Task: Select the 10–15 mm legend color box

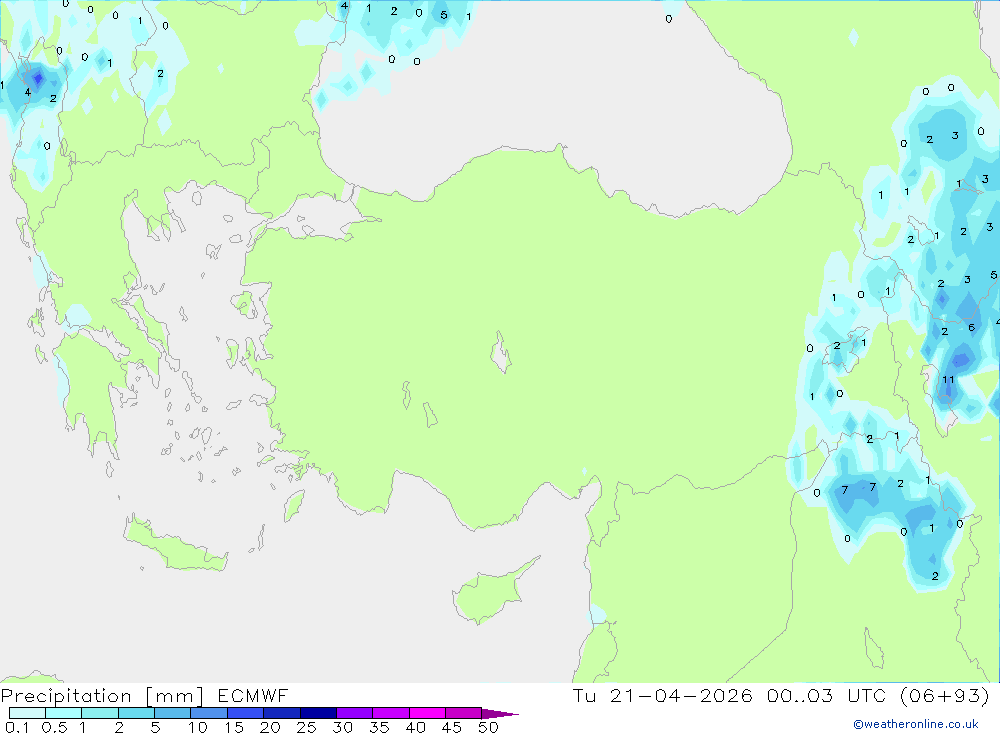Action: [x=209, y=713]
